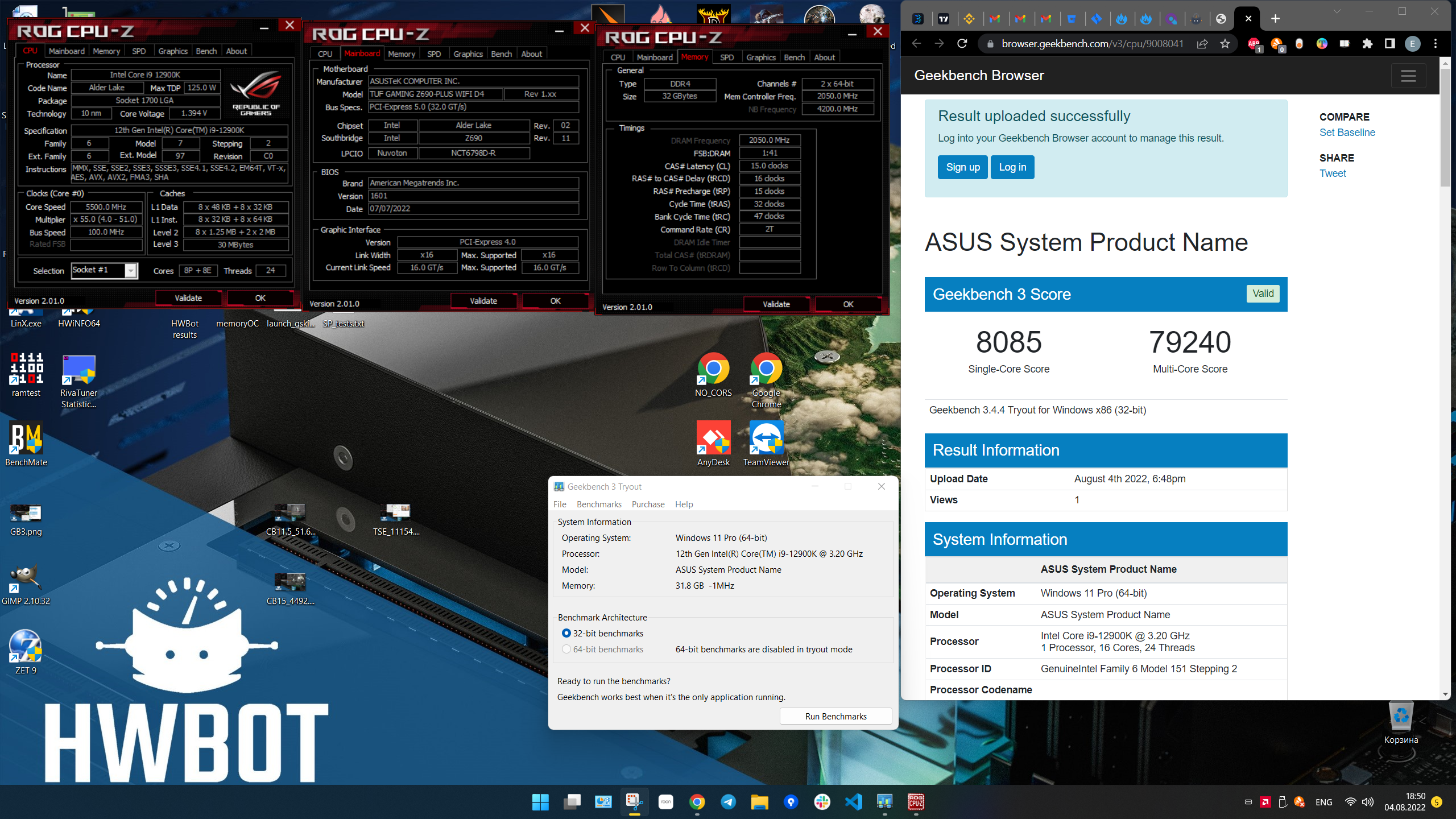This screenshot has width=1456, height=819.
Task: Open Bench tab in first CPU-Z window
Action: coord(206,51)
